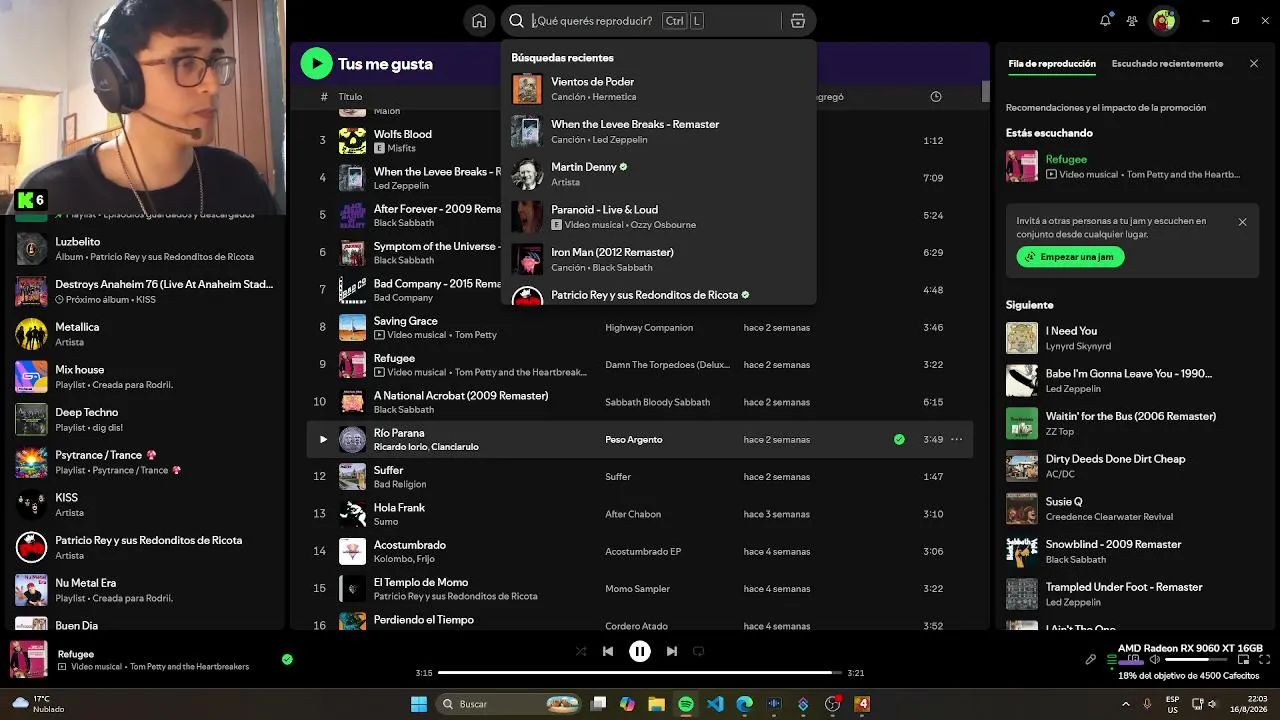The height and width of the screenshot is (720, 1280).
Task: Toggle liked status of now playing Refugee
Action: pos(287,659)
